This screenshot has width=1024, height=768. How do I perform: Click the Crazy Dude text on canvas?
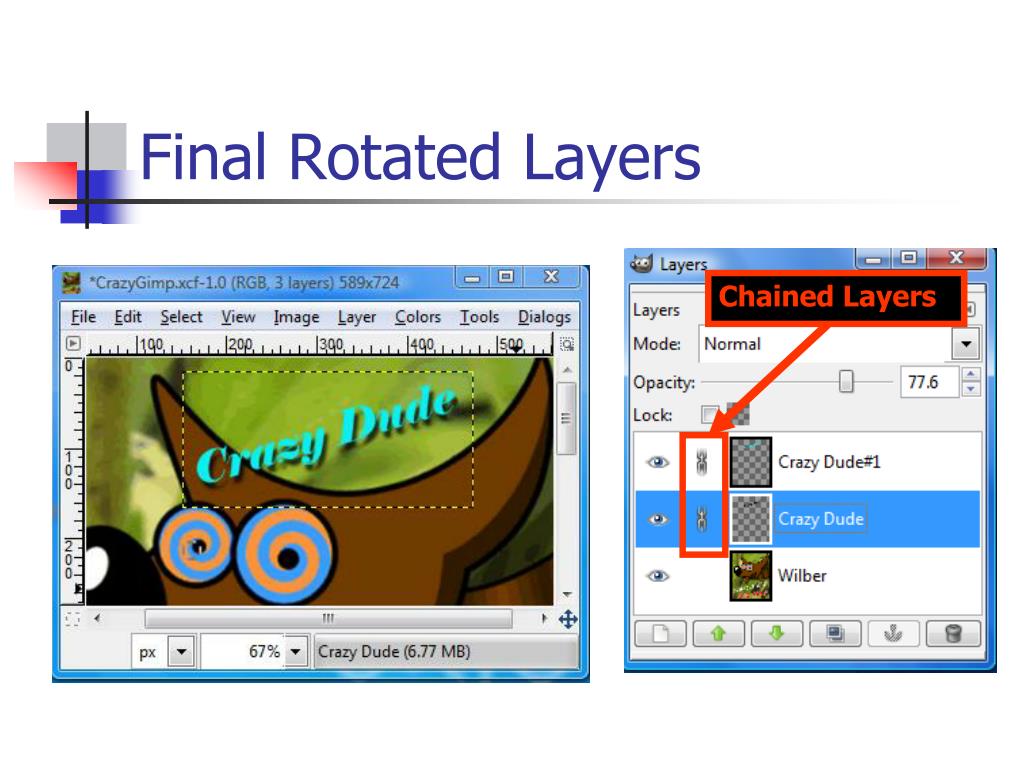point(327,434)
